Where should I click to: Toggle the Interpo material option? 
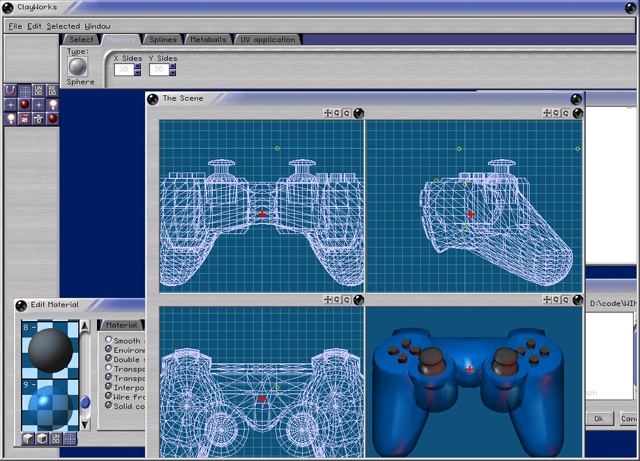(109, 386)
